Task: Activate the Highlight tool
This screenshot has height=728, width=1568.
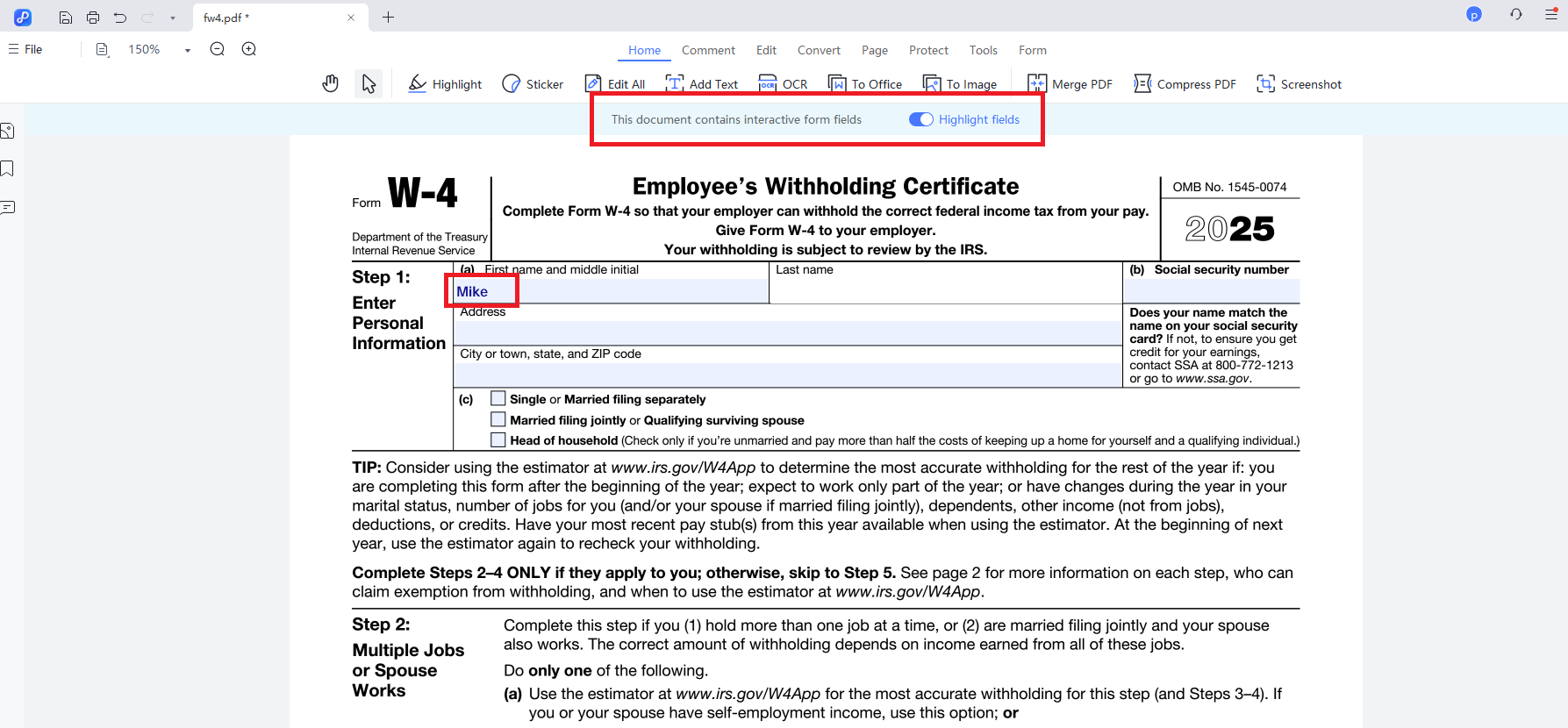Action: (445, 84)
